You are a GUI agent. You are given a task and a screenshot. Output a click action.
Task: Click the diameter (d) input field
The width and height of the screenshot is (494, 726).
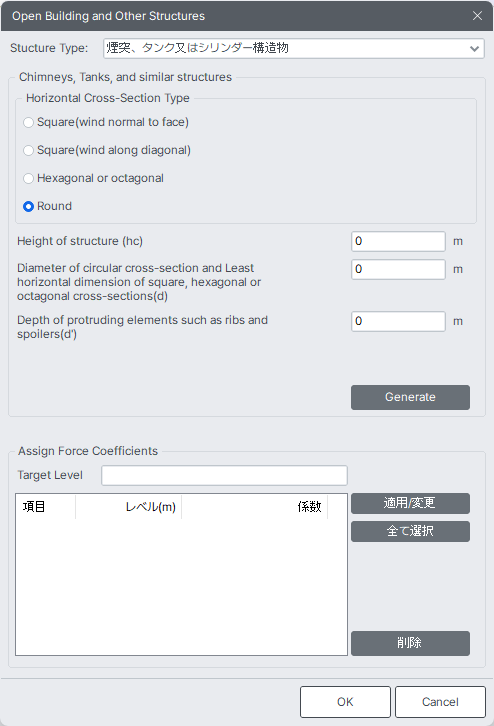(x=398, y=269)
